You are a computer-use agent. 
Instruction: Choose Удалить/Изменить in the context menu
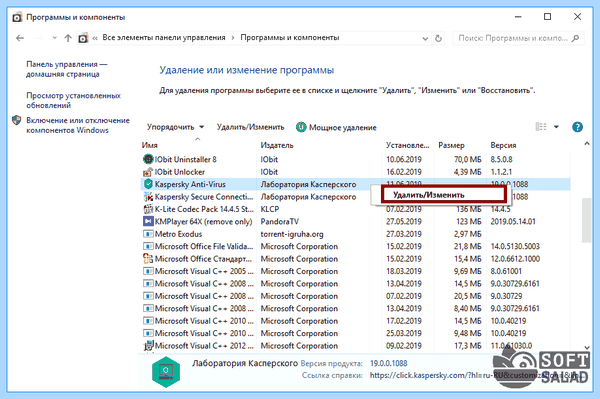(443, 195)
